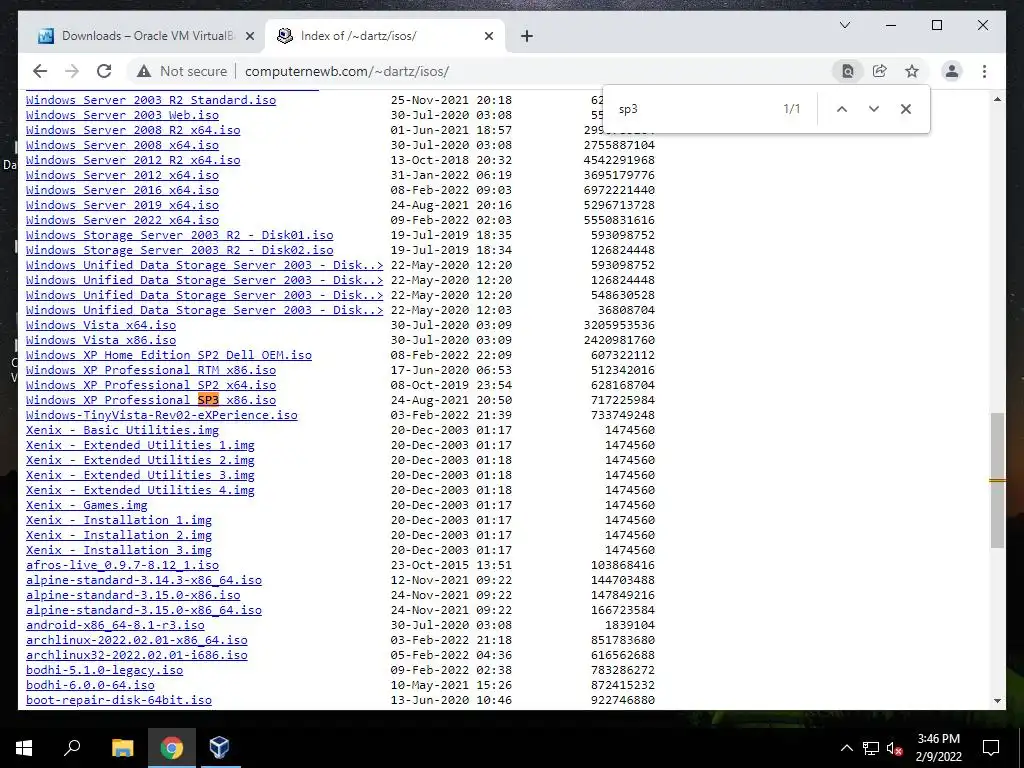Open Windows XP Professional SP2 x64.iso
The width and height of the screenshot is (1024, 768).
tap(151, 385)
